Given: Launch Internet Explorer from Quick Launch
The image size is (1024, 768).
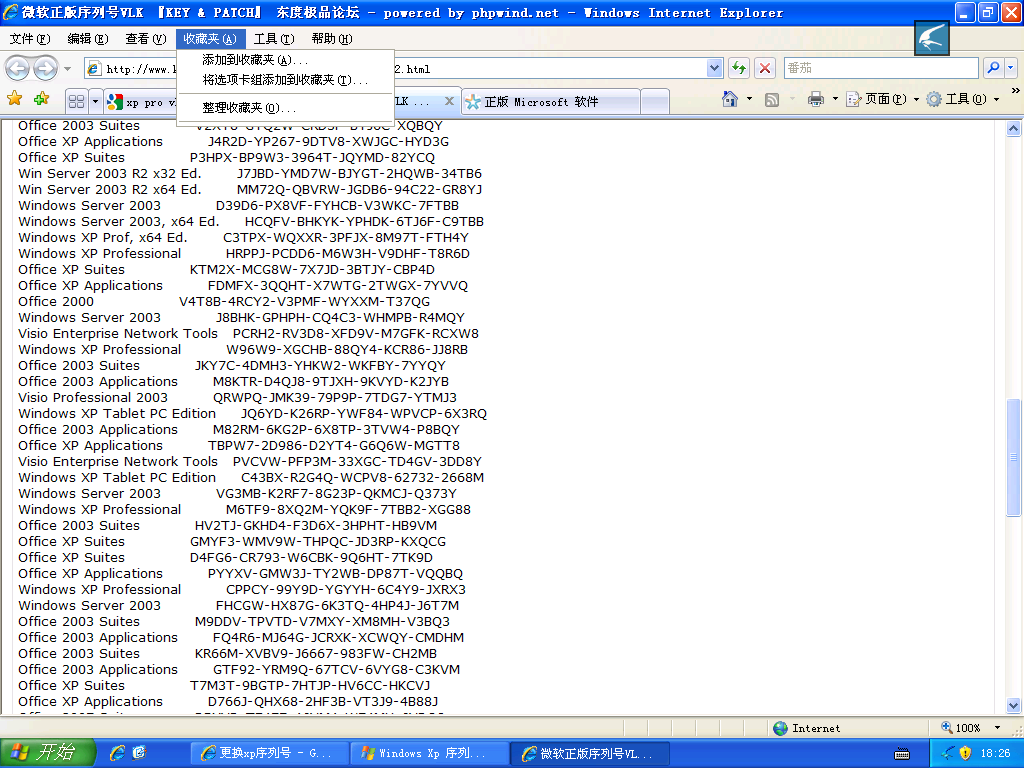Looking at the screenshot, I should 117,753.
